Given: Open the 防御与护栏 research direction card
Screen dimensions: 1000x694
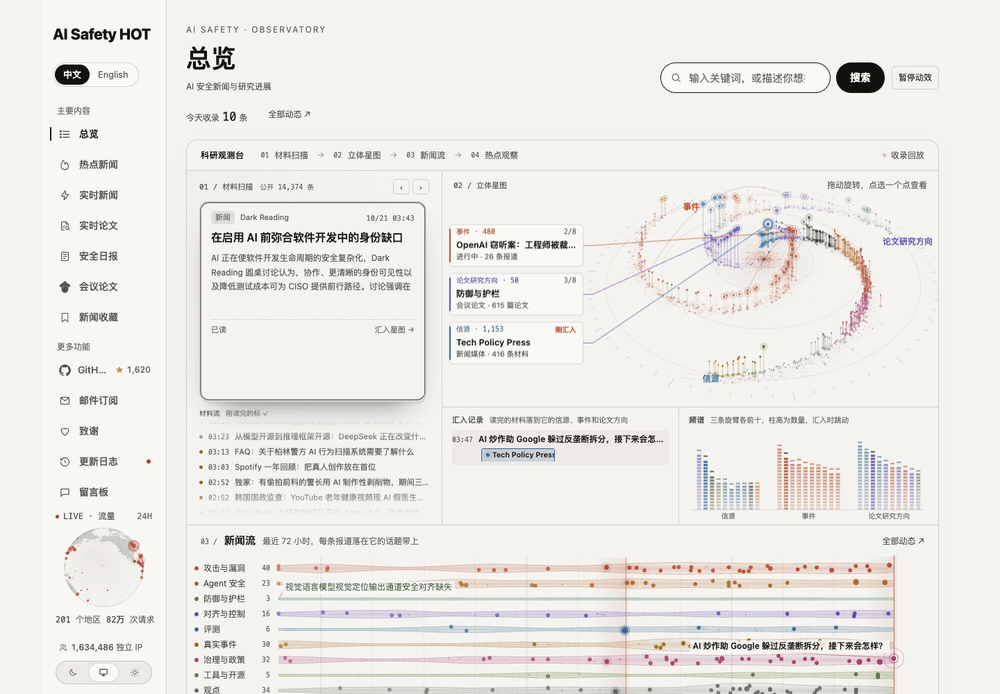Looking at the screenshot, I should point(516,293).
